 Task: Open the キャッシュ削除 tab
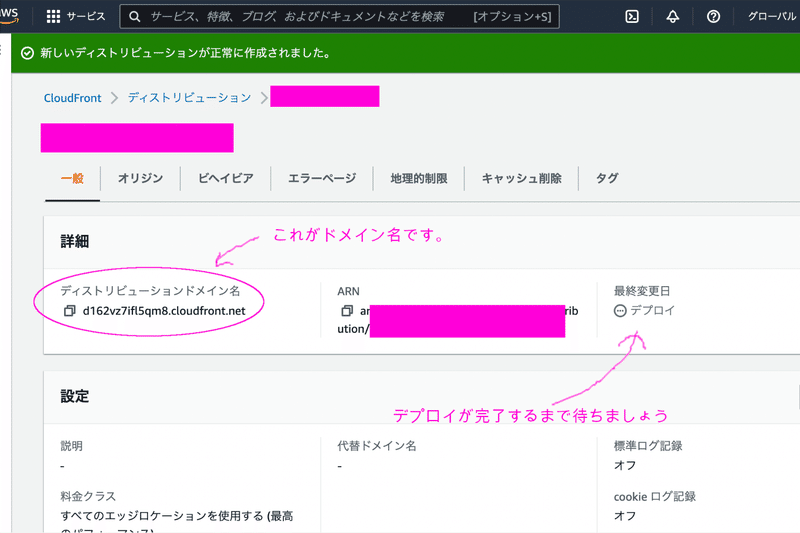pos(521,178)
